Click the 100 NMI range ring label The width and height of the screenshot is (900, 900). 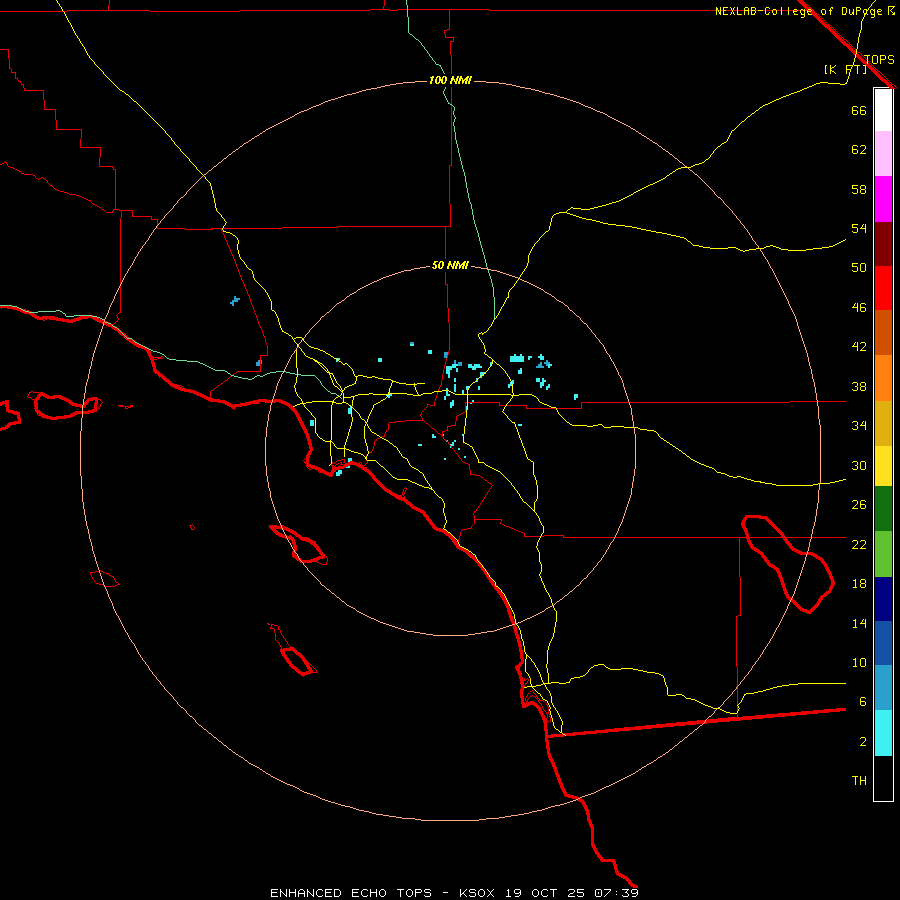(x=450, y=80)
